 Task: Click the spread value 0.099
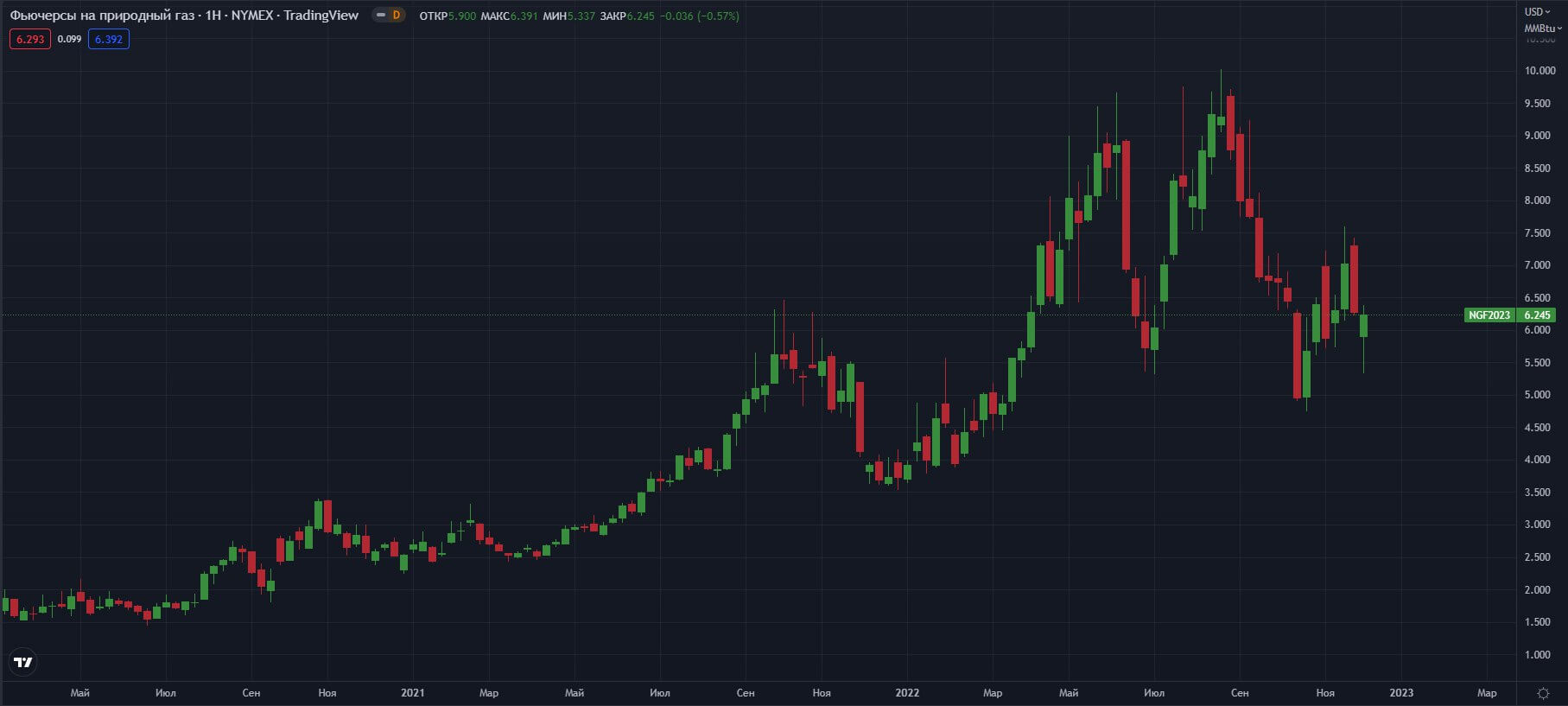[x=69, y=40]
